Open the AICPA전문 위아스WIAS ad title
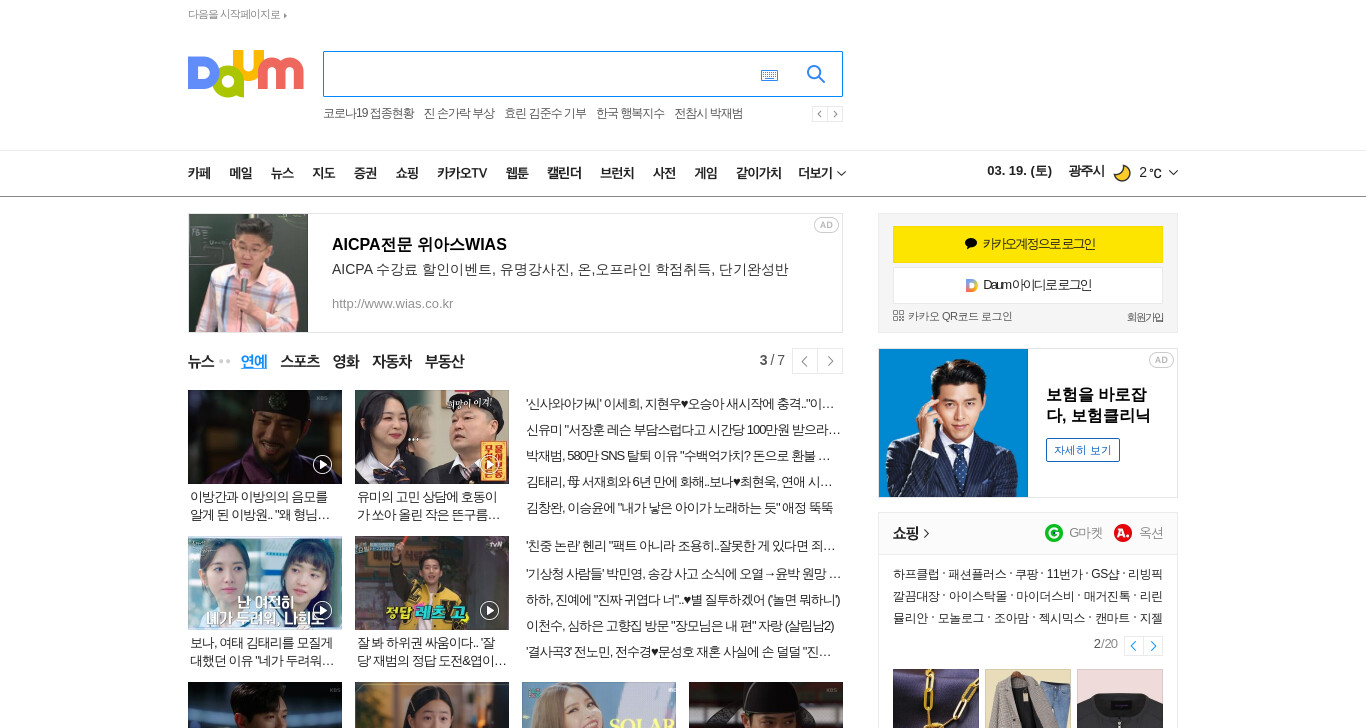Viewport: 1366px width, 728px height. [x=419, y=245]
